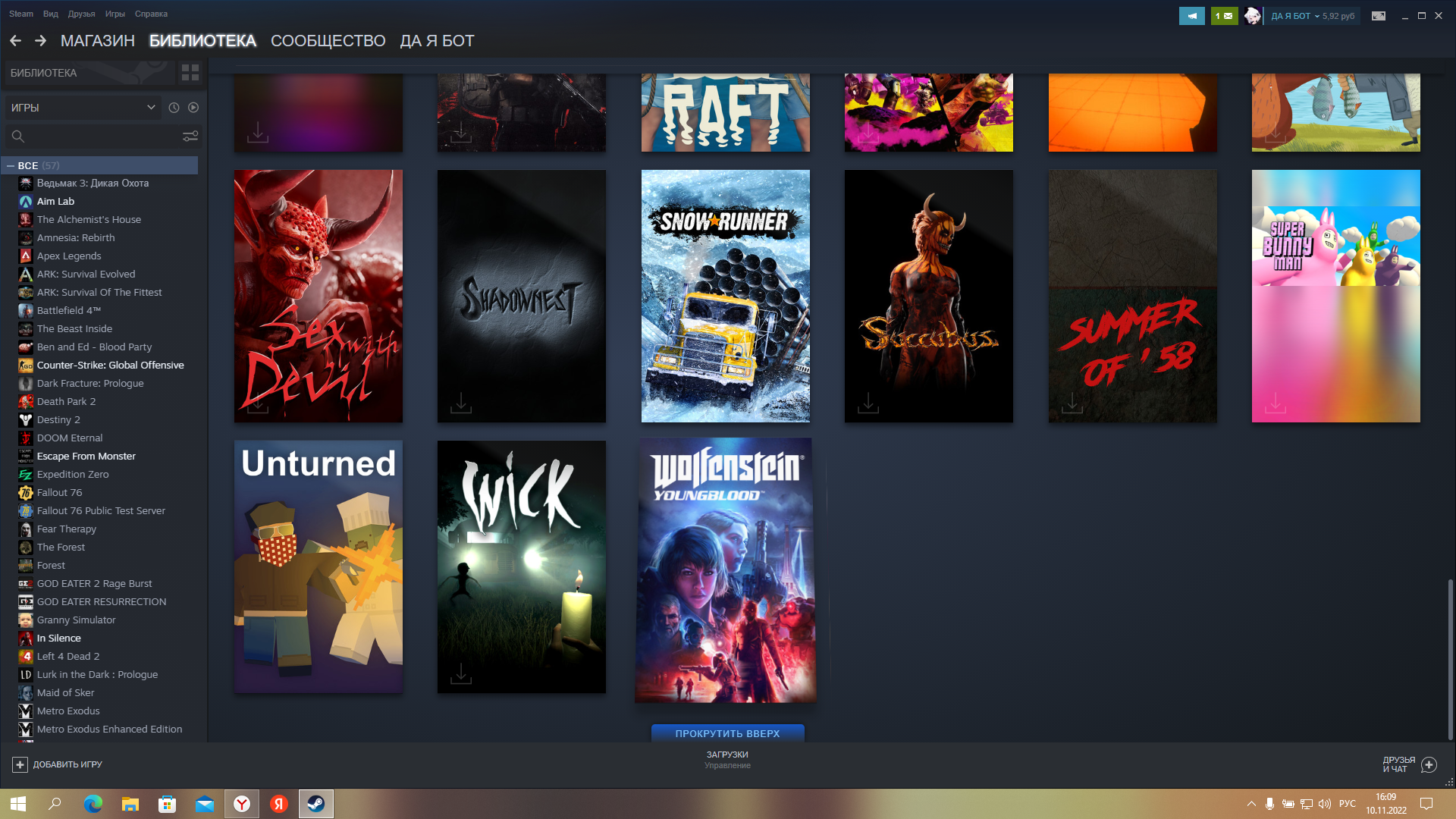Open the profile avatar at top
This screenshot has height=819, width=1456.
1253,16
